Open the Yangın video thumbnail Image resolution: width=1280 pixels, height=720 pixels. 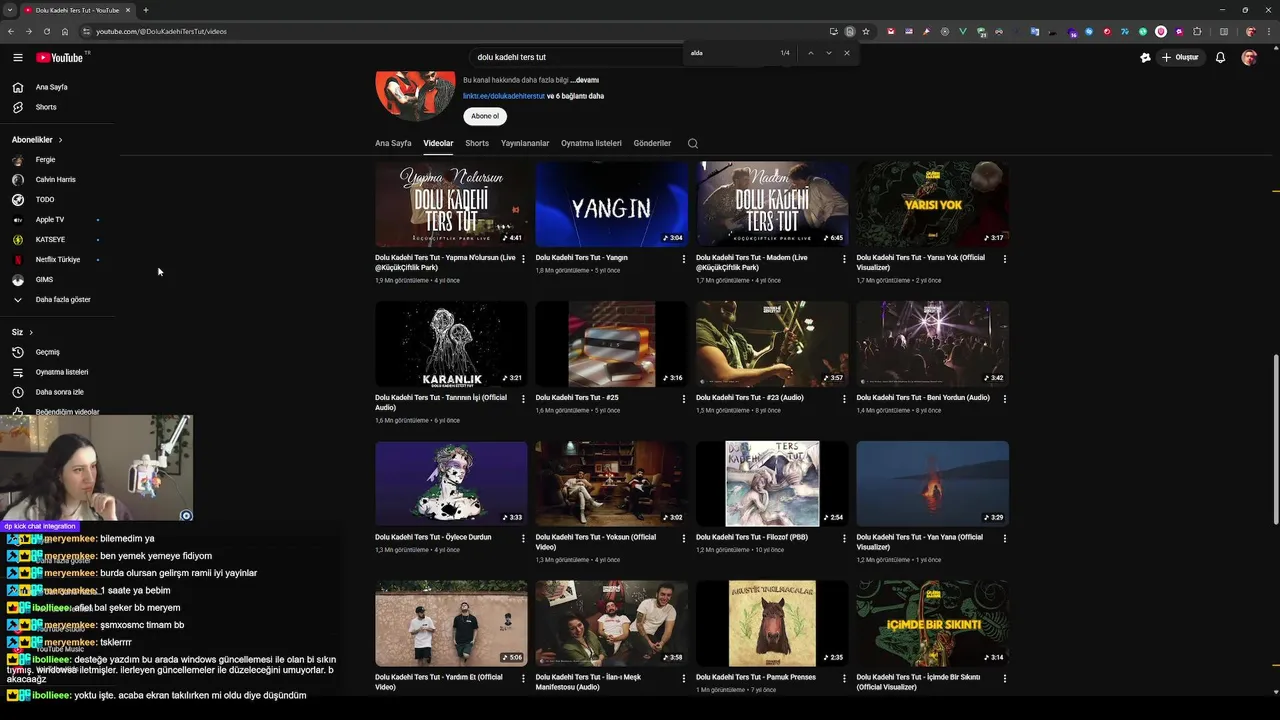coord(611,204)
